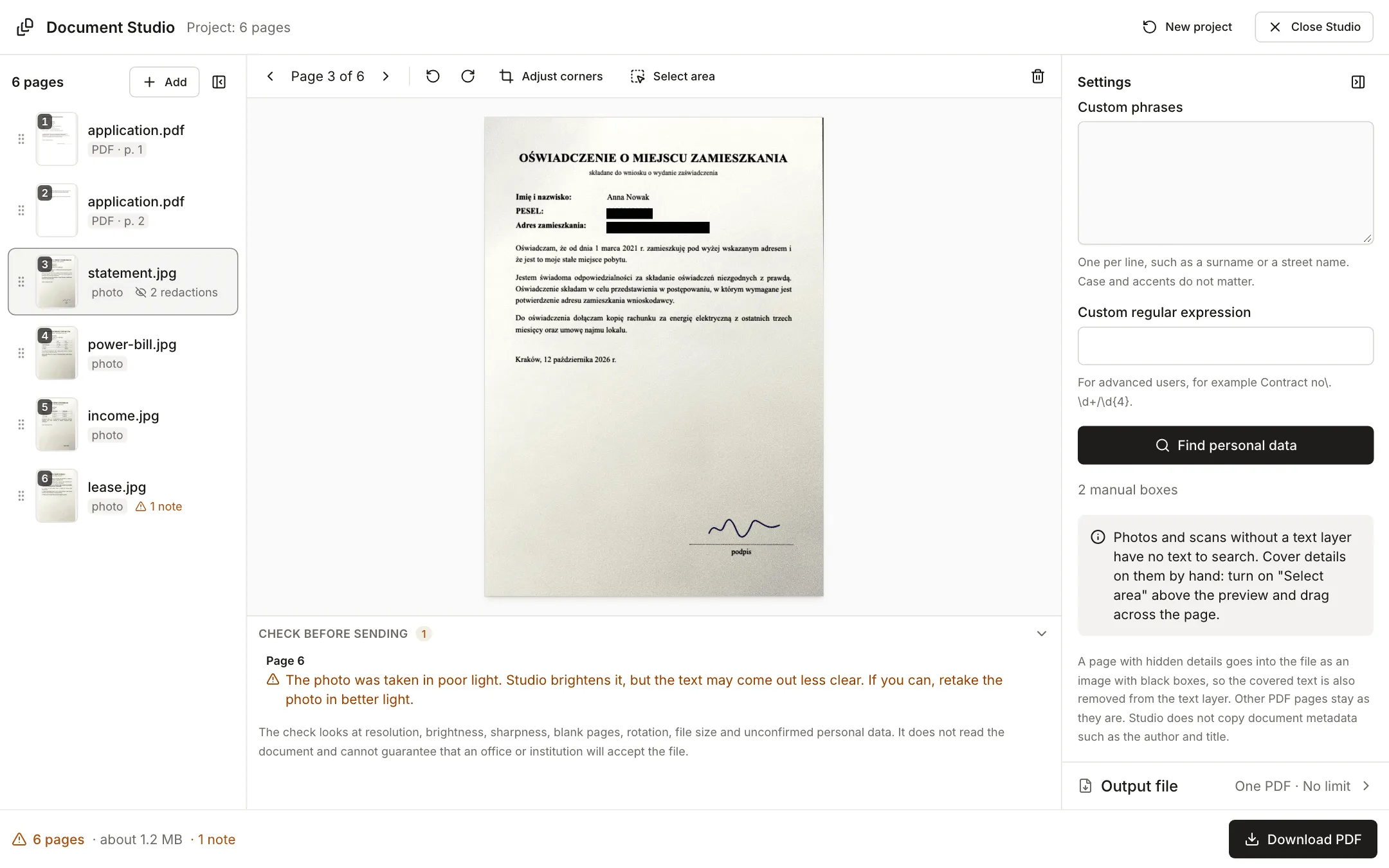Focus the Custom phrases text area
This screenshot has height=868, width=1389.
[x=1226, y=183]
